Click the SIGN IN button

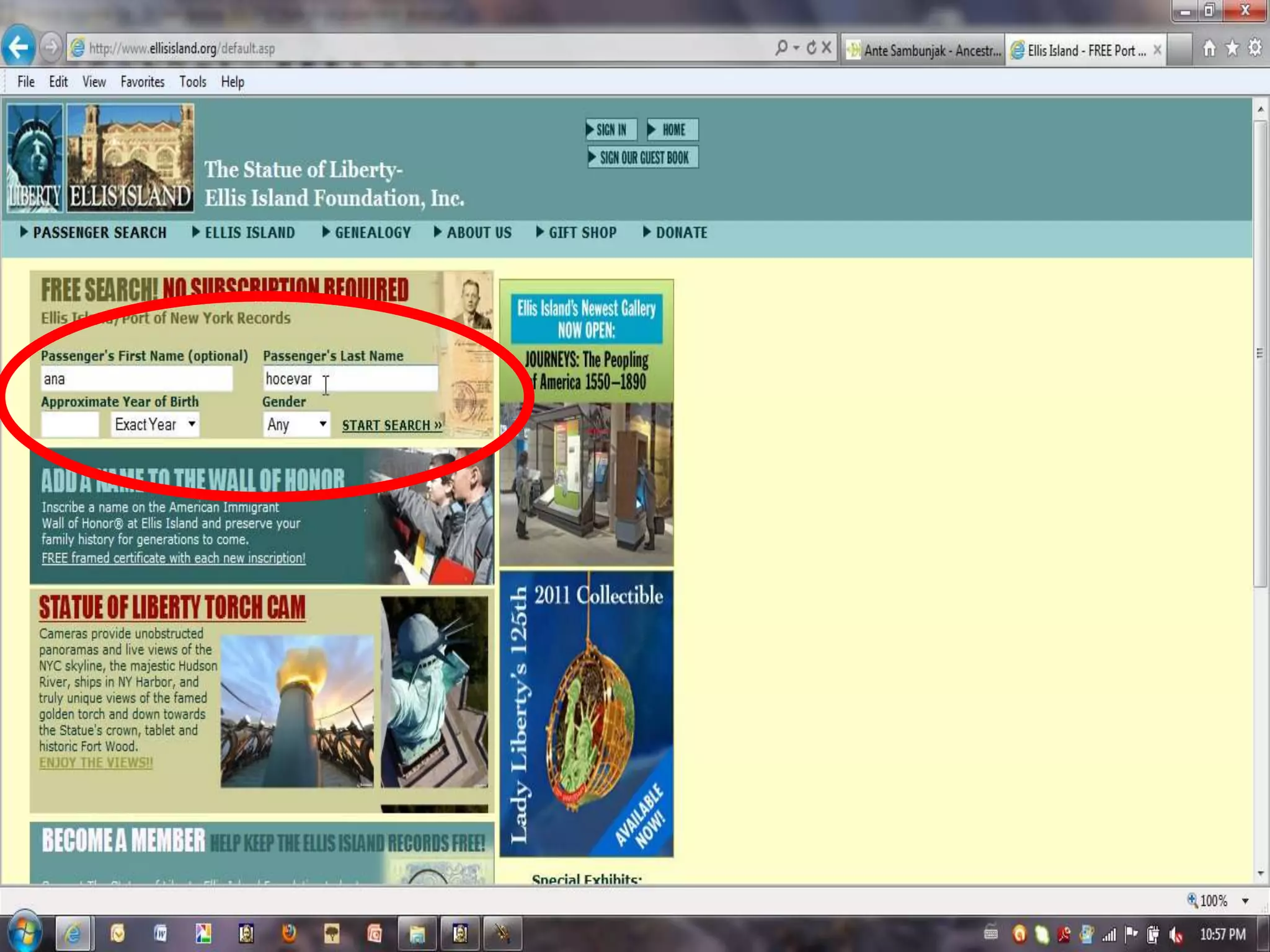coord(610,130)
